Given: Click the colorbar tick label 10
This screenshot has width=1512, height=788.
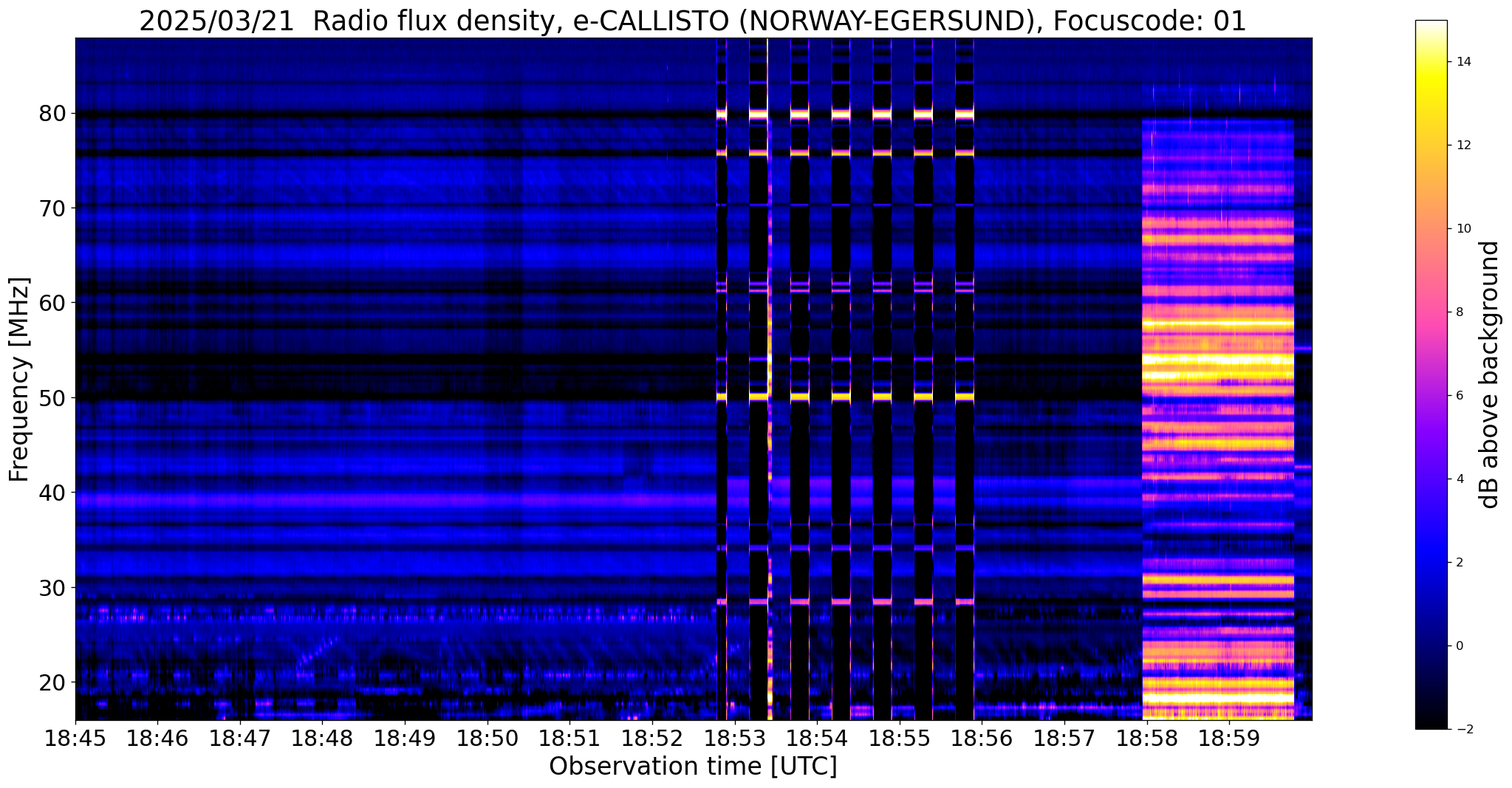Looking at the screenshot, I should click(x=1463, y=229).
